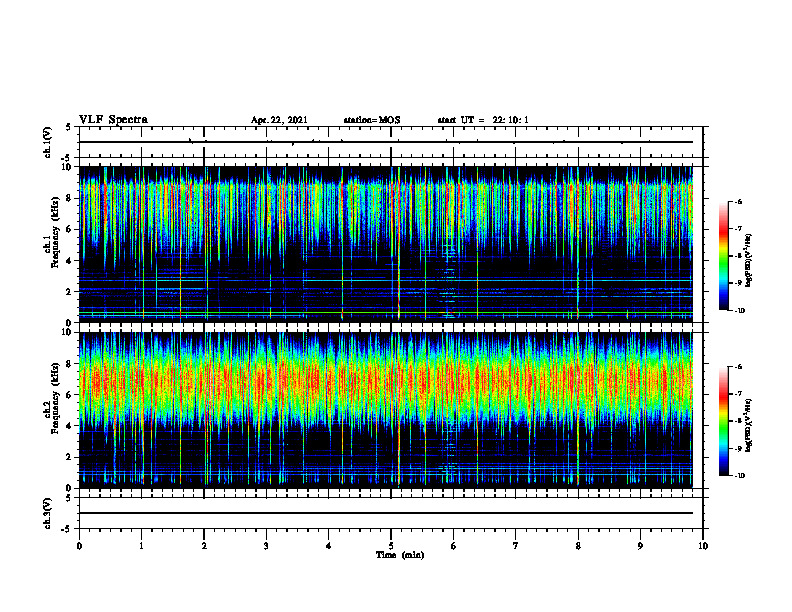Click the "8" kHz tick on ch.1 frequency axis
Viewport: 792px width, 612px height.
click(x=69, y=198)
